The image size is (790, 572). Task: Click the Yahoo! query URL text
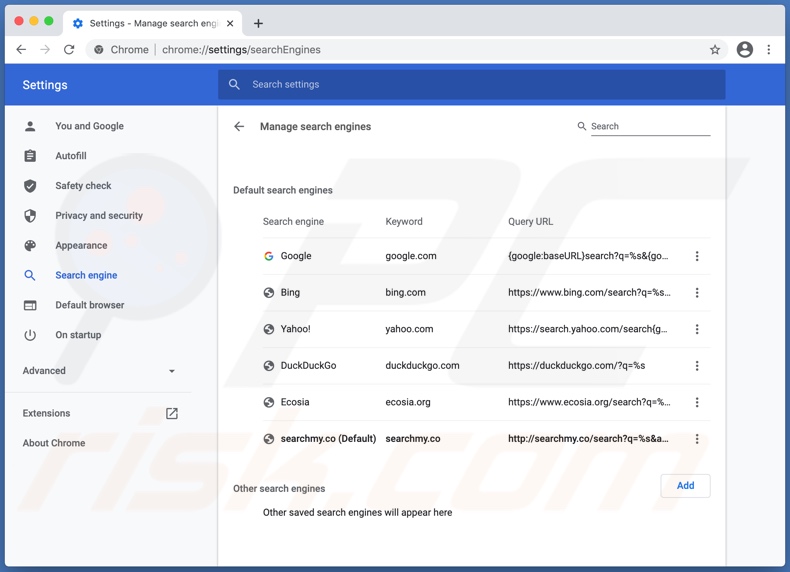pyautogui.click(x=587, y=329)
